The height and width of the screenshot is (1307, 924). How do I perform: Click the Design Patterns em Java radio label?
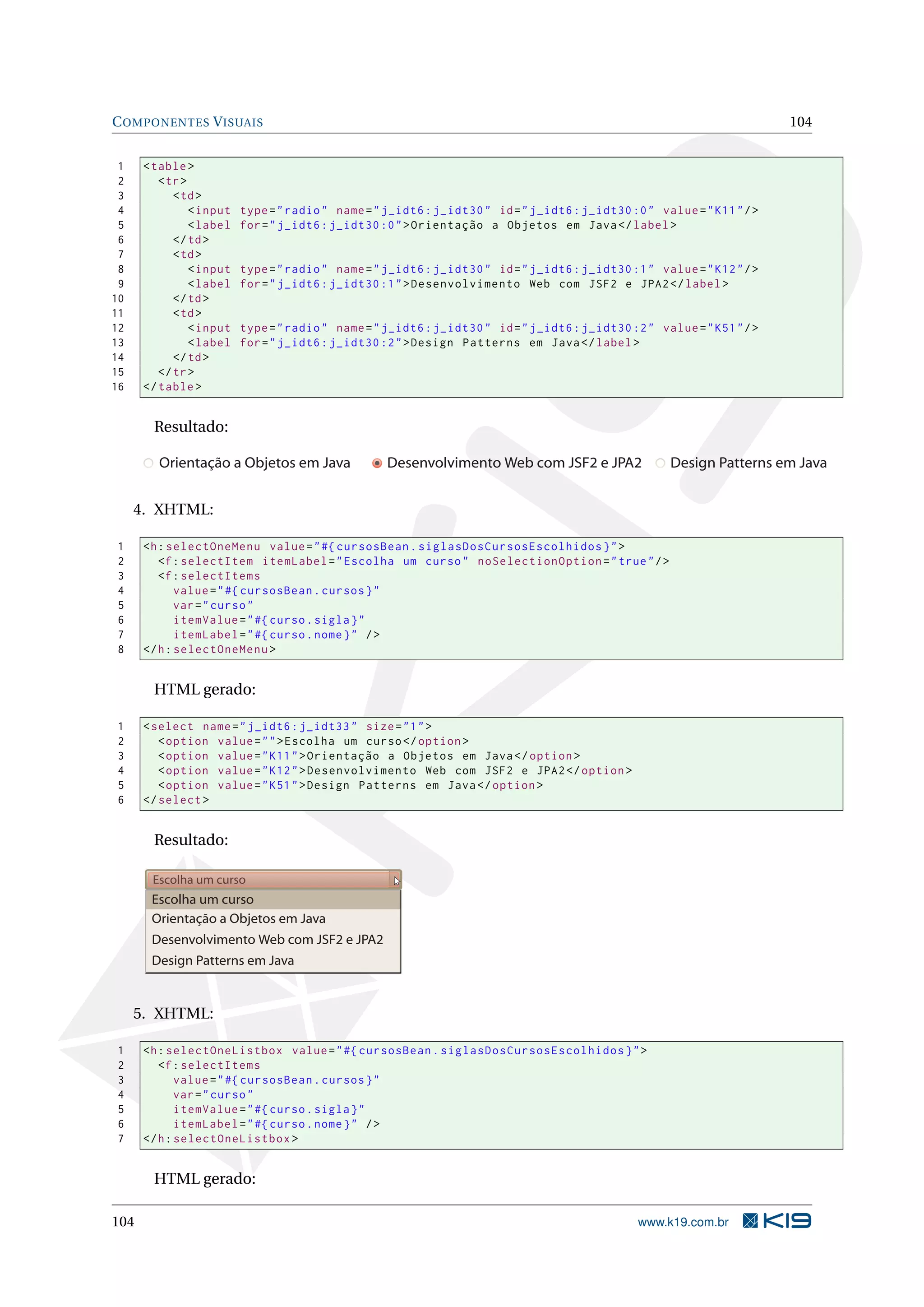click(748, 463)
